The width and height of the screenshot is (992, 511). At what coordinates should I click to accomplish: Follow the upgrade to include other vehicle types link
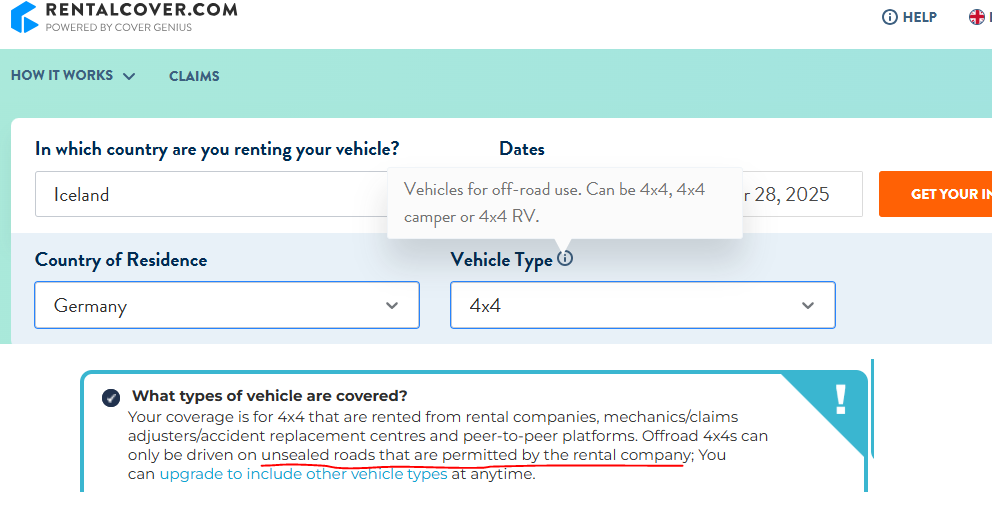click(304, 474)
